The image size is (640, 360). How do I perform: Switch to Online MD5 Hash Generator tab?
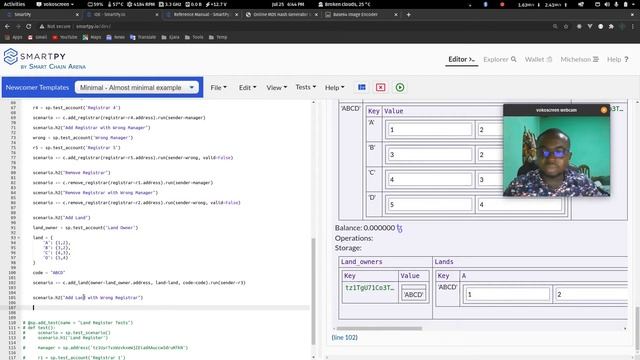[281, 15]
